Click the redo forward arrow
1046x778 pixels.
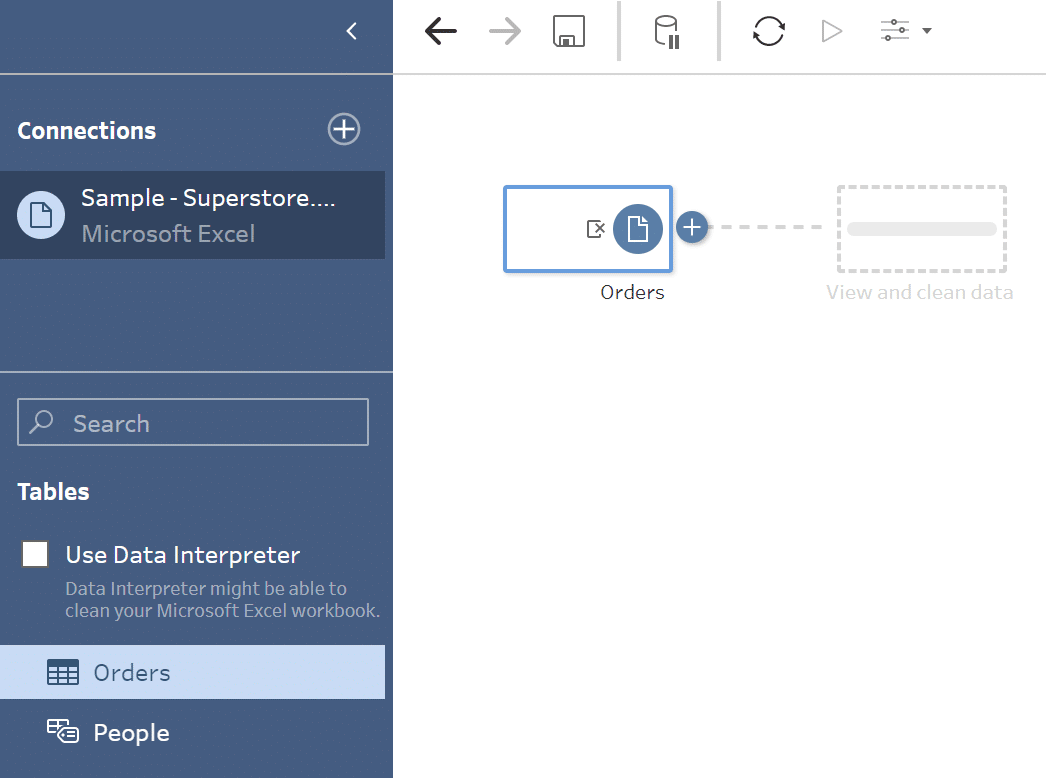[x=504, y=30]
